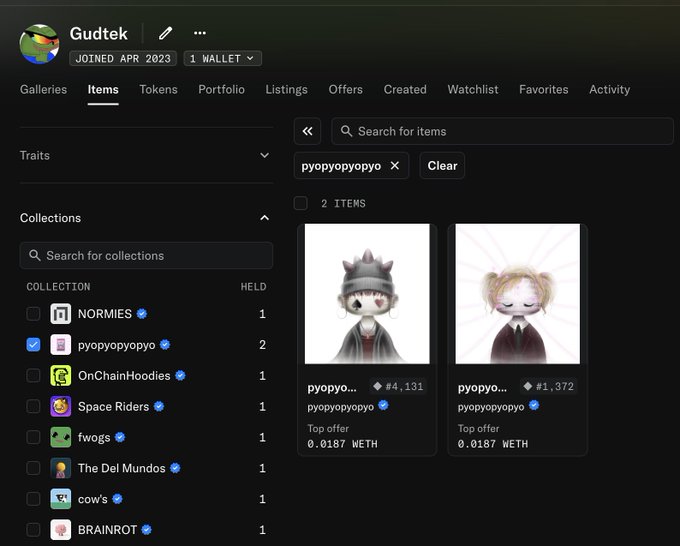The image size is (680, 546).
Task: Click The Del Mundos collection logo
Action: tap(61, 468)
